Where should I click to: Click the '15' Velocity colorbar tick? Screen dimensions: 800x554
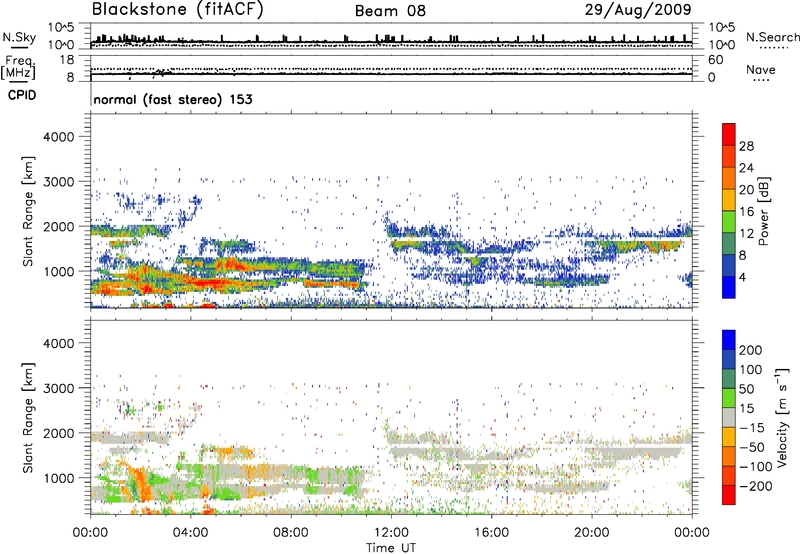(x=746, y=408)
